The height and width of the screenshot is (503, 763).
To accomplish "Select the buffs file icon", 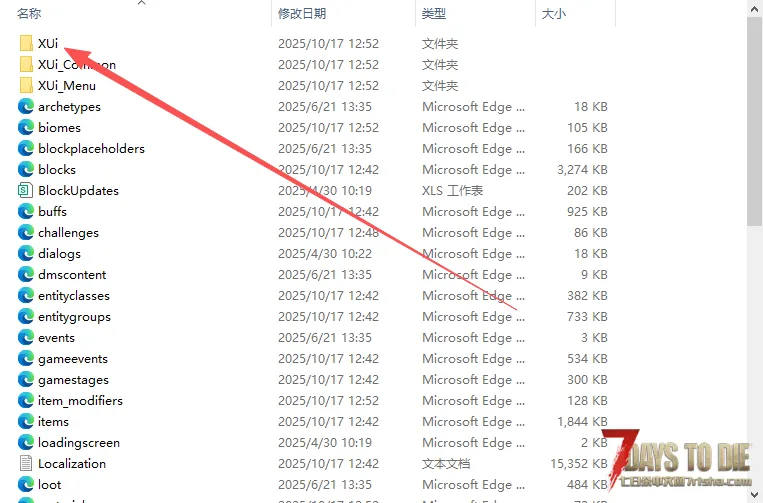I will point(26,212).
